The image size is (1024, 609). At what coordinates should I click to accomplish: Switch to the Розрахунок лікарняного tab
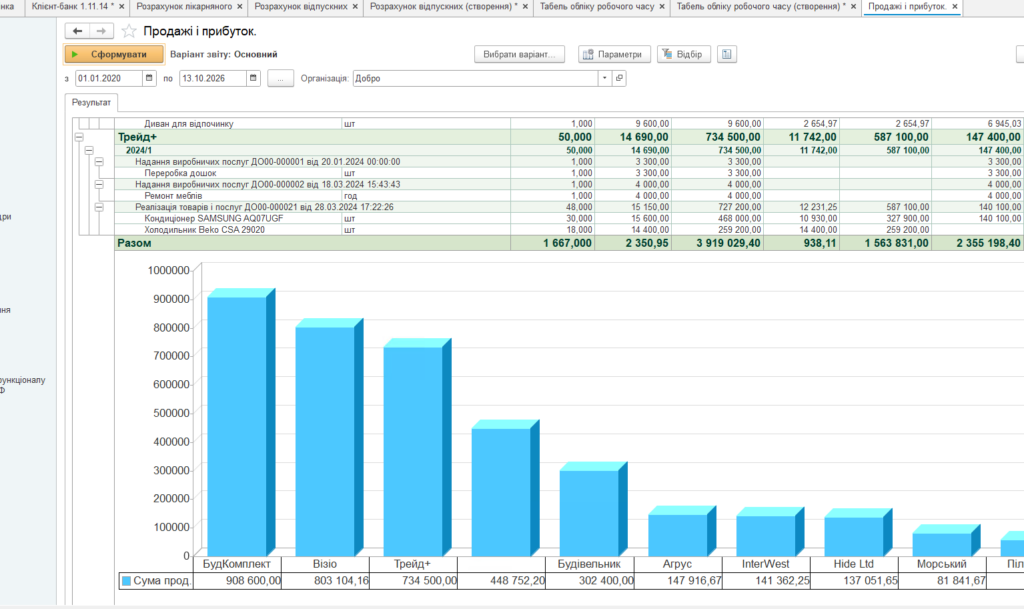pos(184,7)
